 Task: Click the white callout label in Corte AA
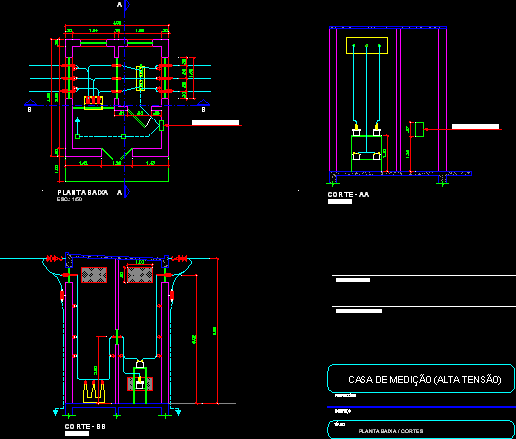[x=475, y=127]
